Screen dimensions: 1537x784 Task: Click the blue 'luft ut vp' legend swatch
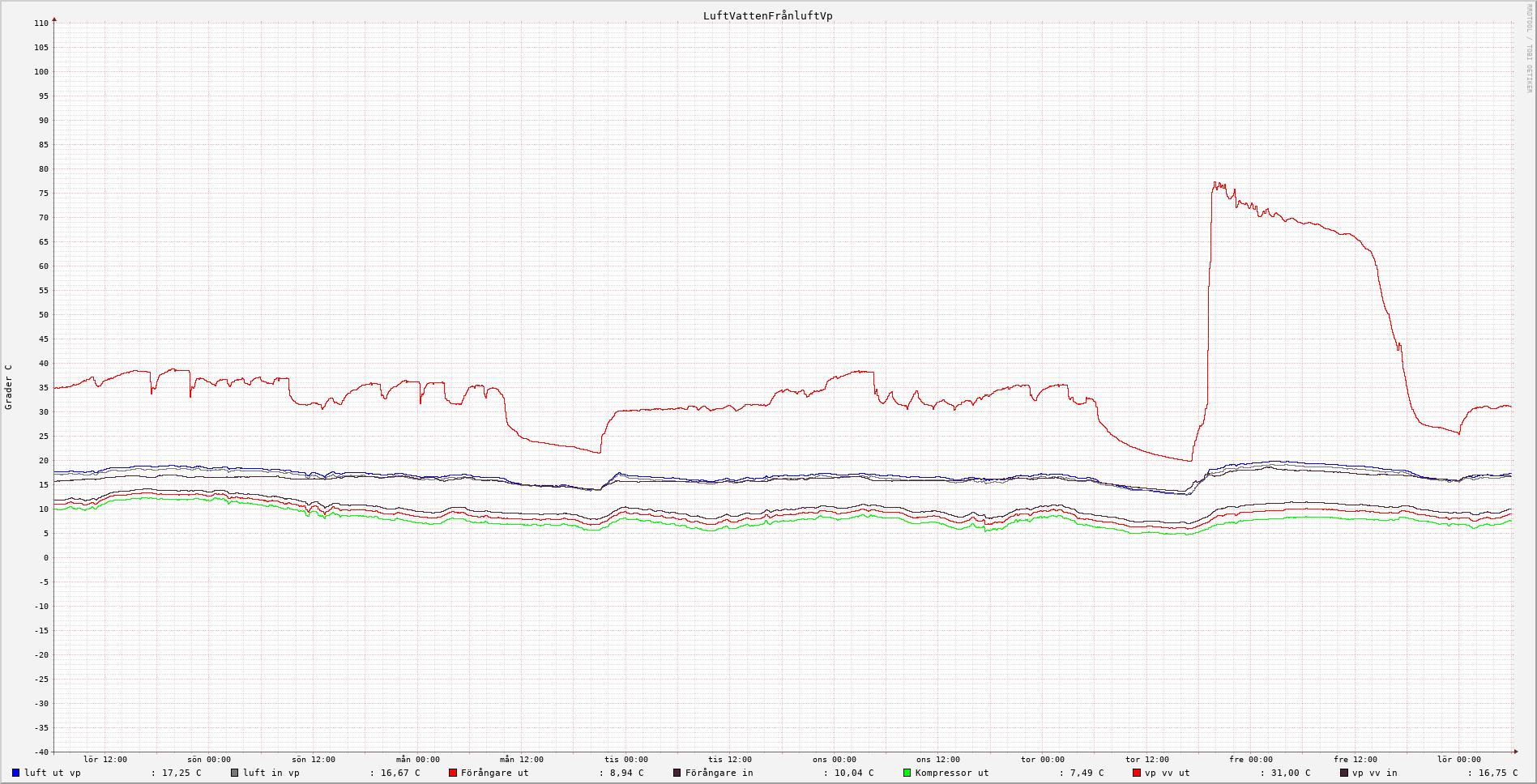pos(15,773)
